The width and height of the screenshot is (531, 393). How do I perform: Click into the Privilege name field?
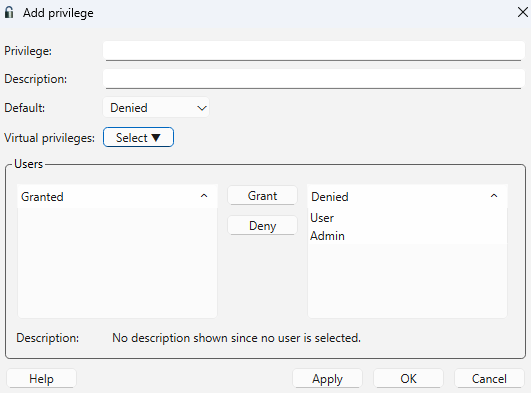[x=314, y=51]
